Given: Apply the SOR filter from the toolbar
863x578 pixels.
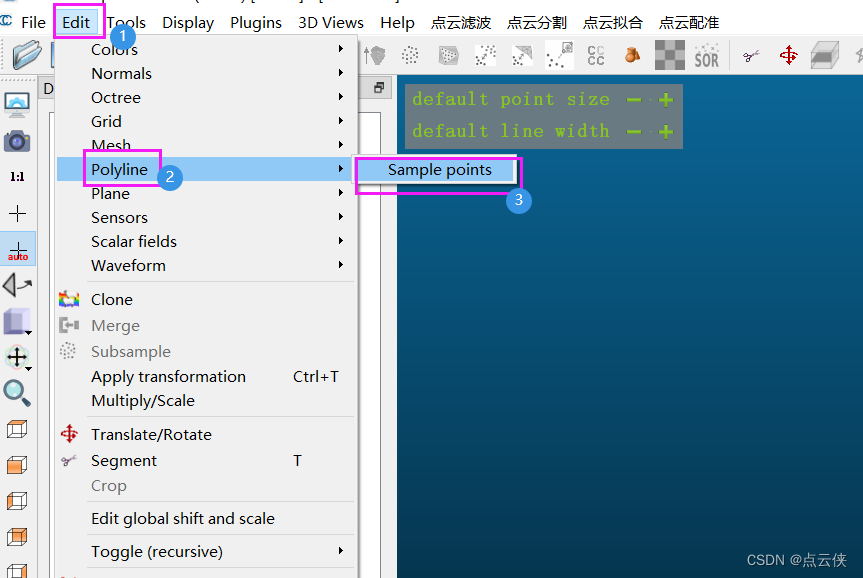Looking at the screenshot, I should [x=706, y=55].
